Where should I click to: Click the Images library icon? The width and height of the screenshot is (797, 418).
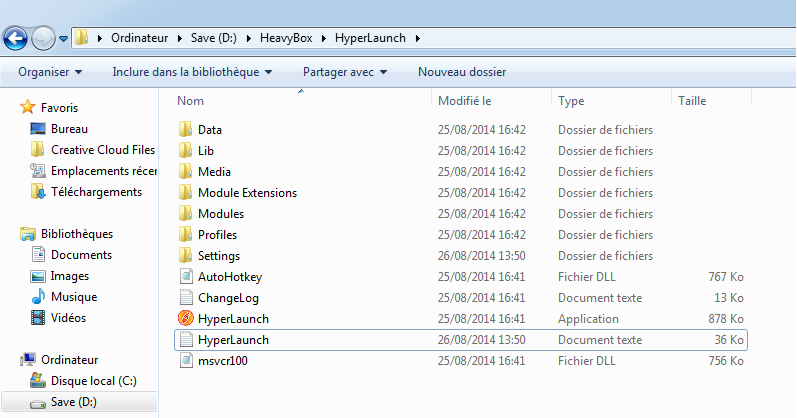pos(38,276)
